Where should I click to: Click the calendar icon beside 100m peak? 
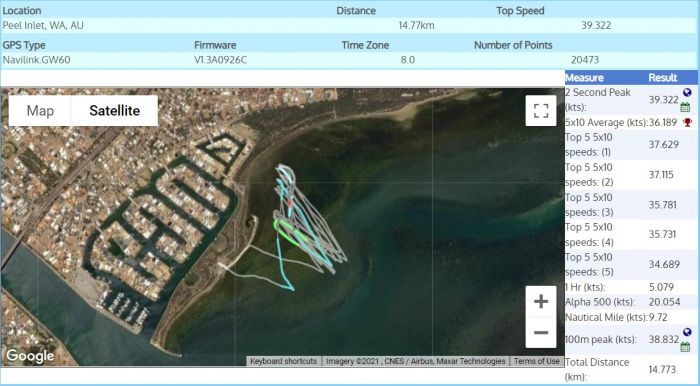point(685,347)
